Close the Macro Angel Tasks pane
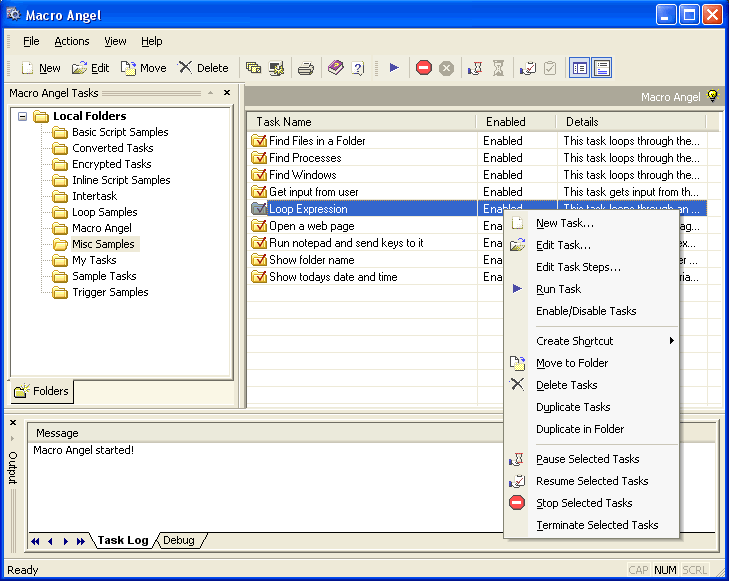This screenshot has width=729, height=581. 227,92
